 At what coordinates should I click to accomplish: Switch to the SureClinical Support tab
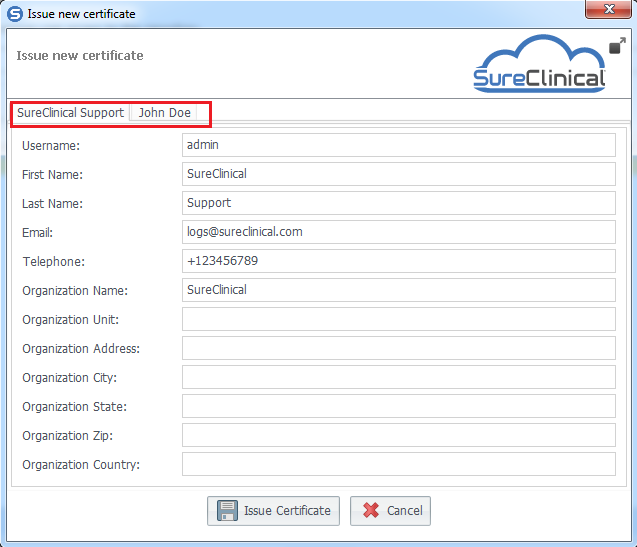(x=71, y=113)
